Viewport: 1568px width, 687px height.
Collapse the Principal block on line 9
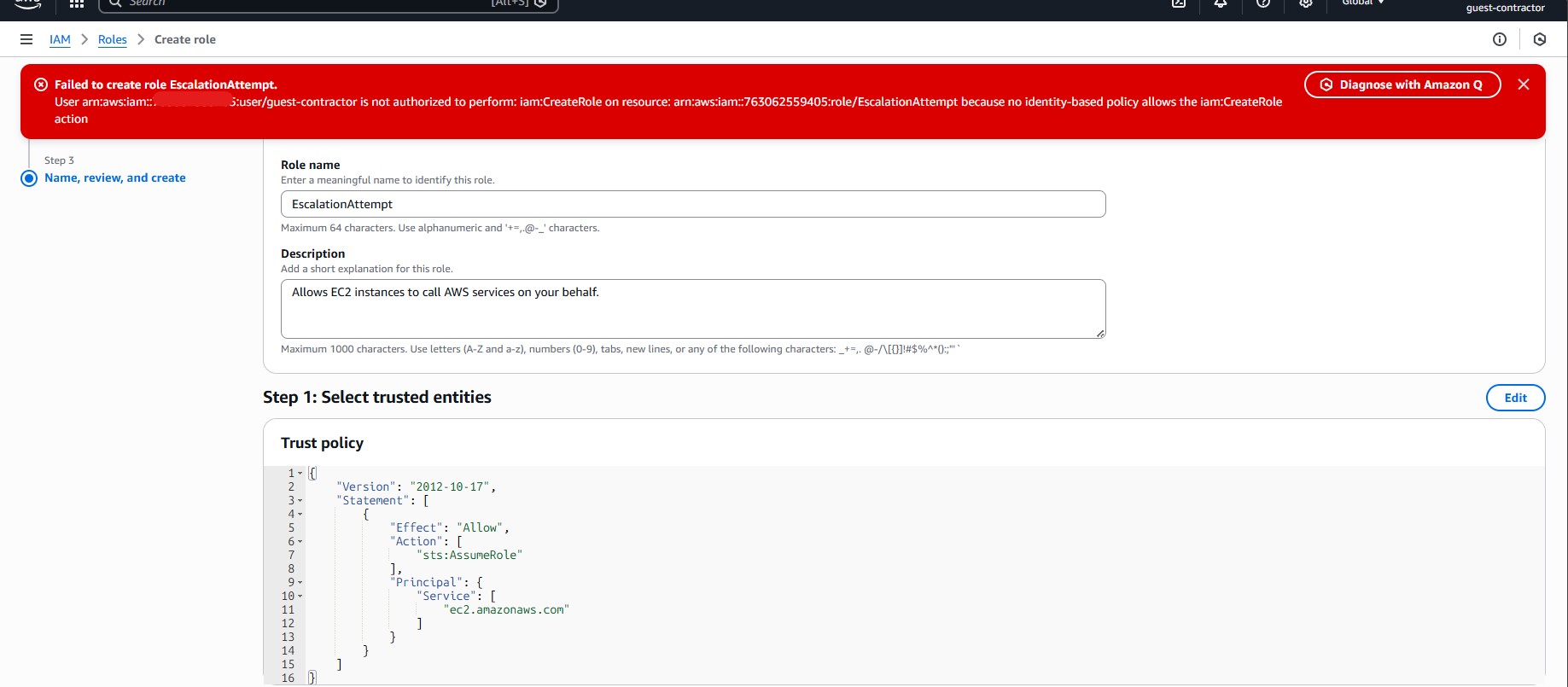[x=300, y=583]
